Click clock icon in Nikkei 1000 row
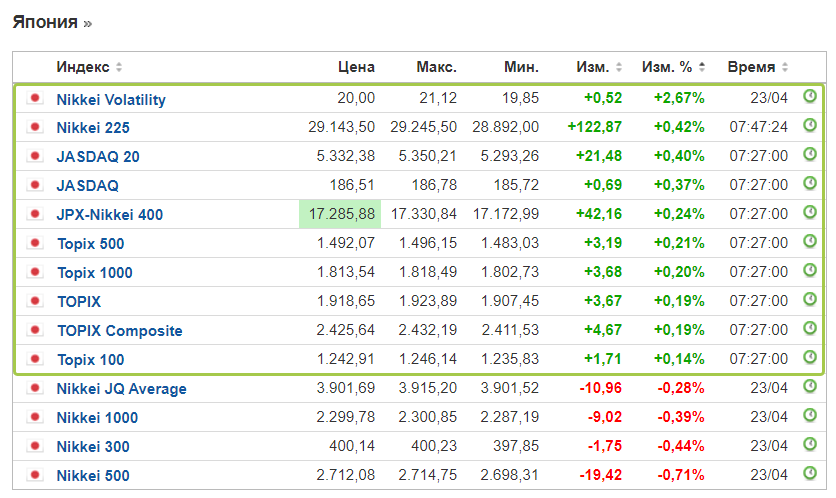Screen dimensions: 836x498 pyautogui.click(x=809, y=415)
